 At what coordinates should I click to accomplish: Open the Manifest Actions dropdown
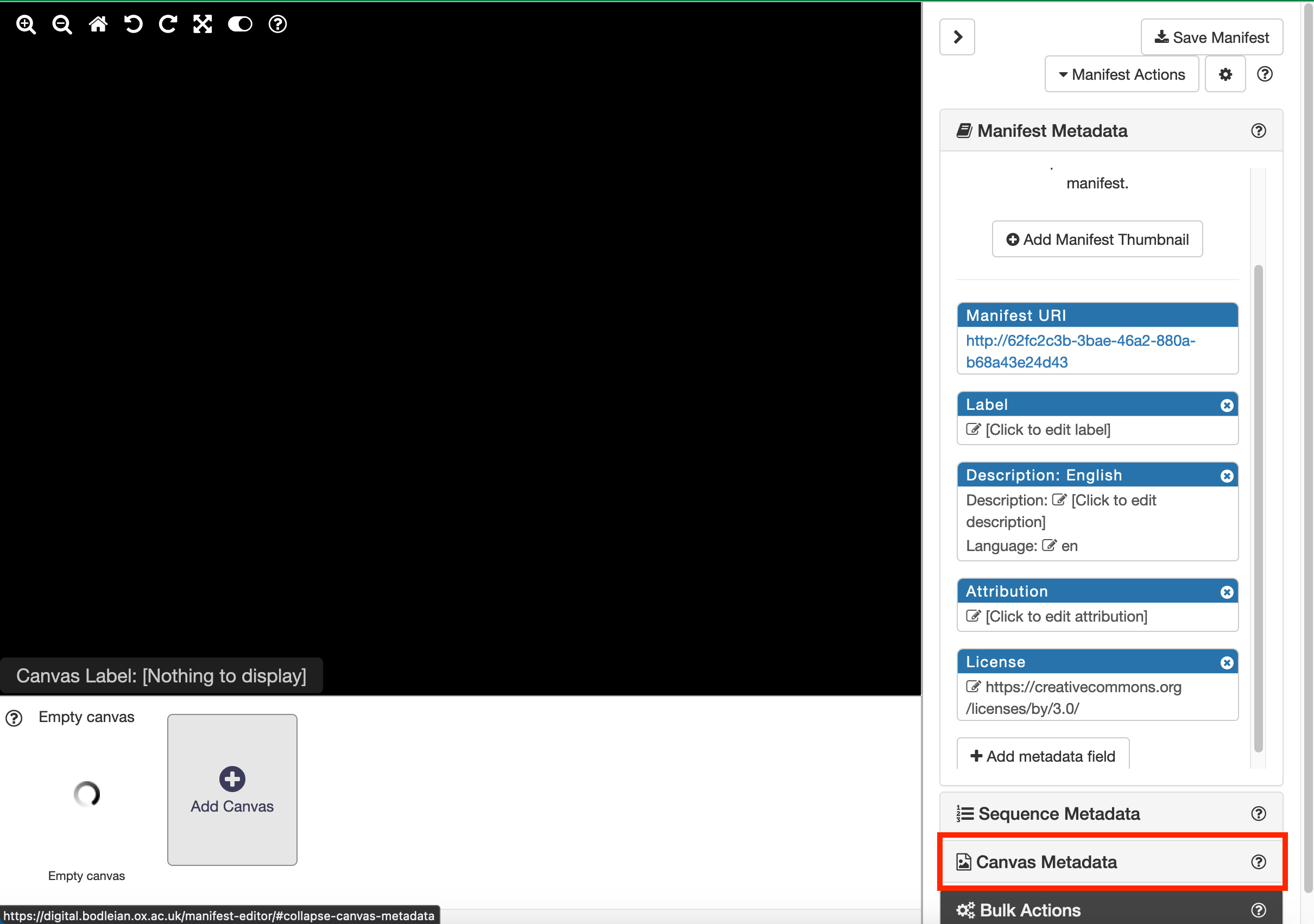click(1121, 74)
